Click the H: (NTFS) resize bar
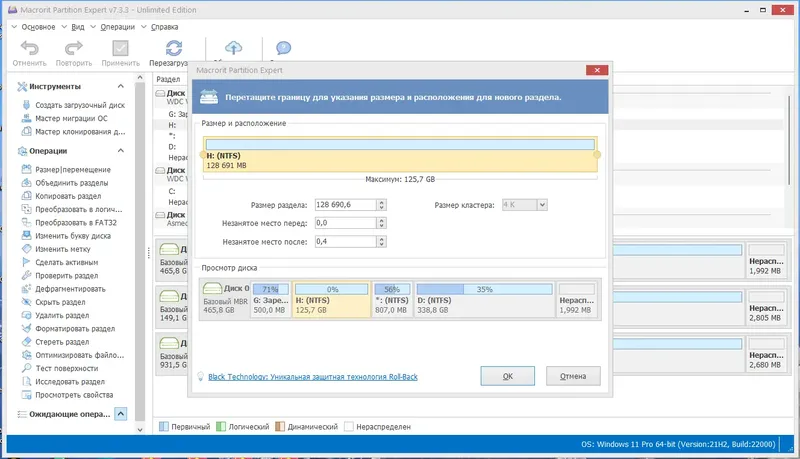The width and height of the screenshot is (800, 459). (400, 154)
